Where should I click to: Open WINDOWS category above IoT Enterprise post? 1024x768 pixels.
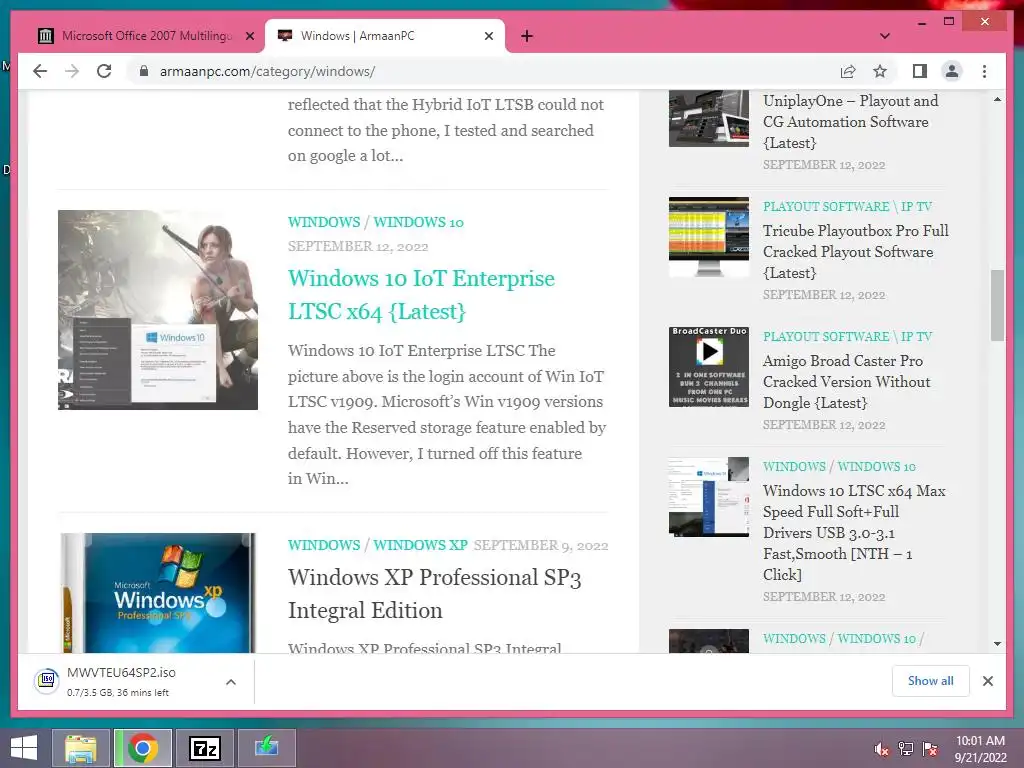click(324, 222)
